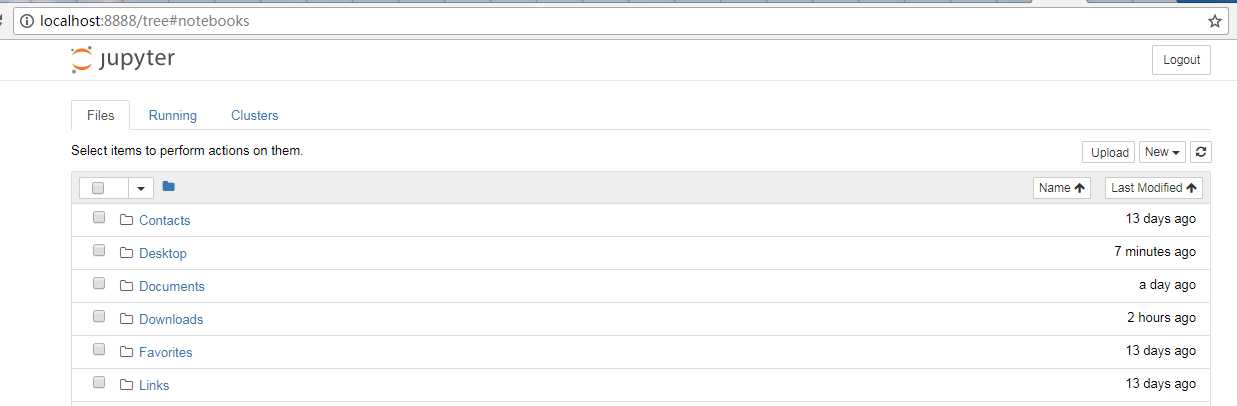
Task: Bookmark page with the star icon
Action: [1215, 21]
